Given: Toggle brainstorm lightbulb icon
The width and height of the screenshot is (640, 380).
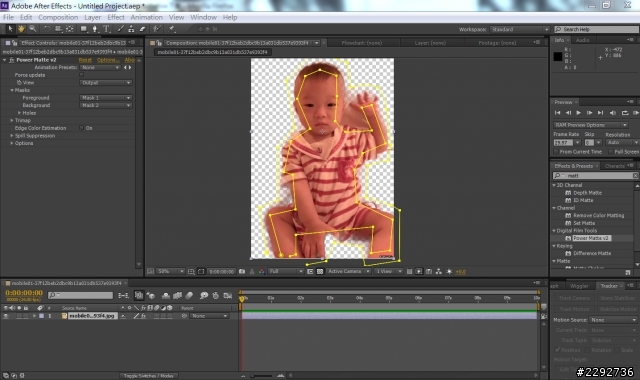Looking at the screenshot, I should 204,295.
